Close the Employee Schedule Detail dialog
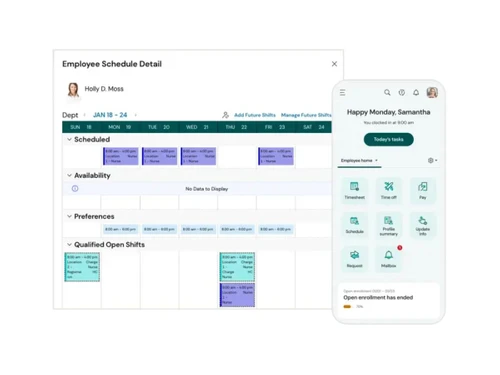This screenshot has height=375, width=500. point(334,64)
